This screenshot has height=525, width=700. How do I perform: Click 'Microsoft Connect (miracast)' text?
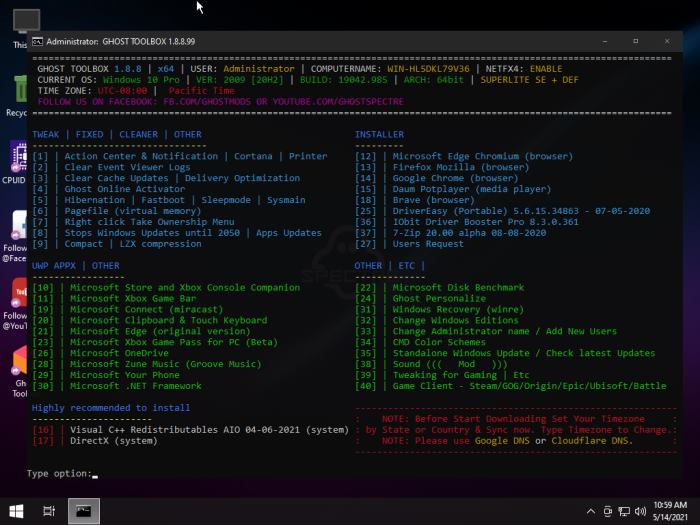146,309
